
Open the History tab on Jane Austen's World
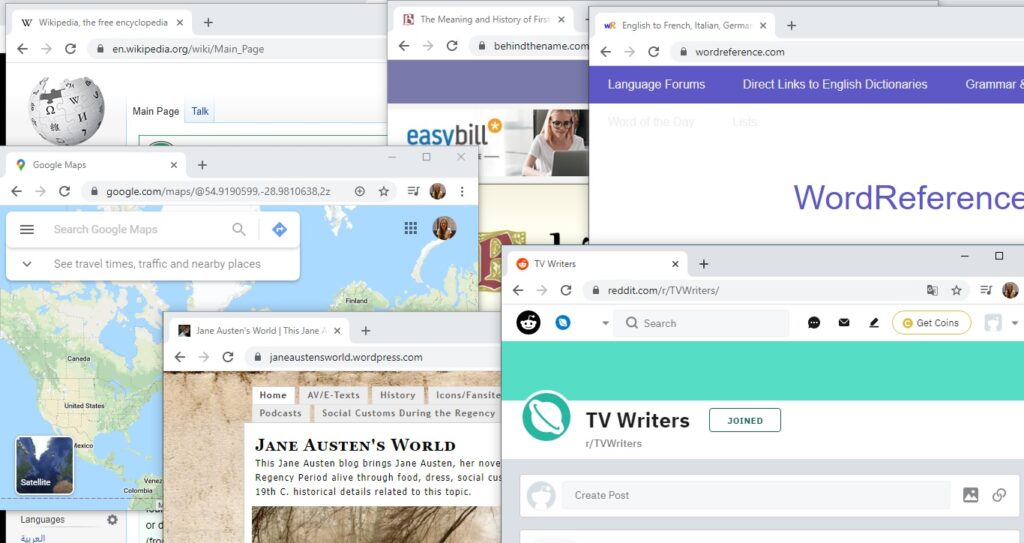click(x=397, y=395)
